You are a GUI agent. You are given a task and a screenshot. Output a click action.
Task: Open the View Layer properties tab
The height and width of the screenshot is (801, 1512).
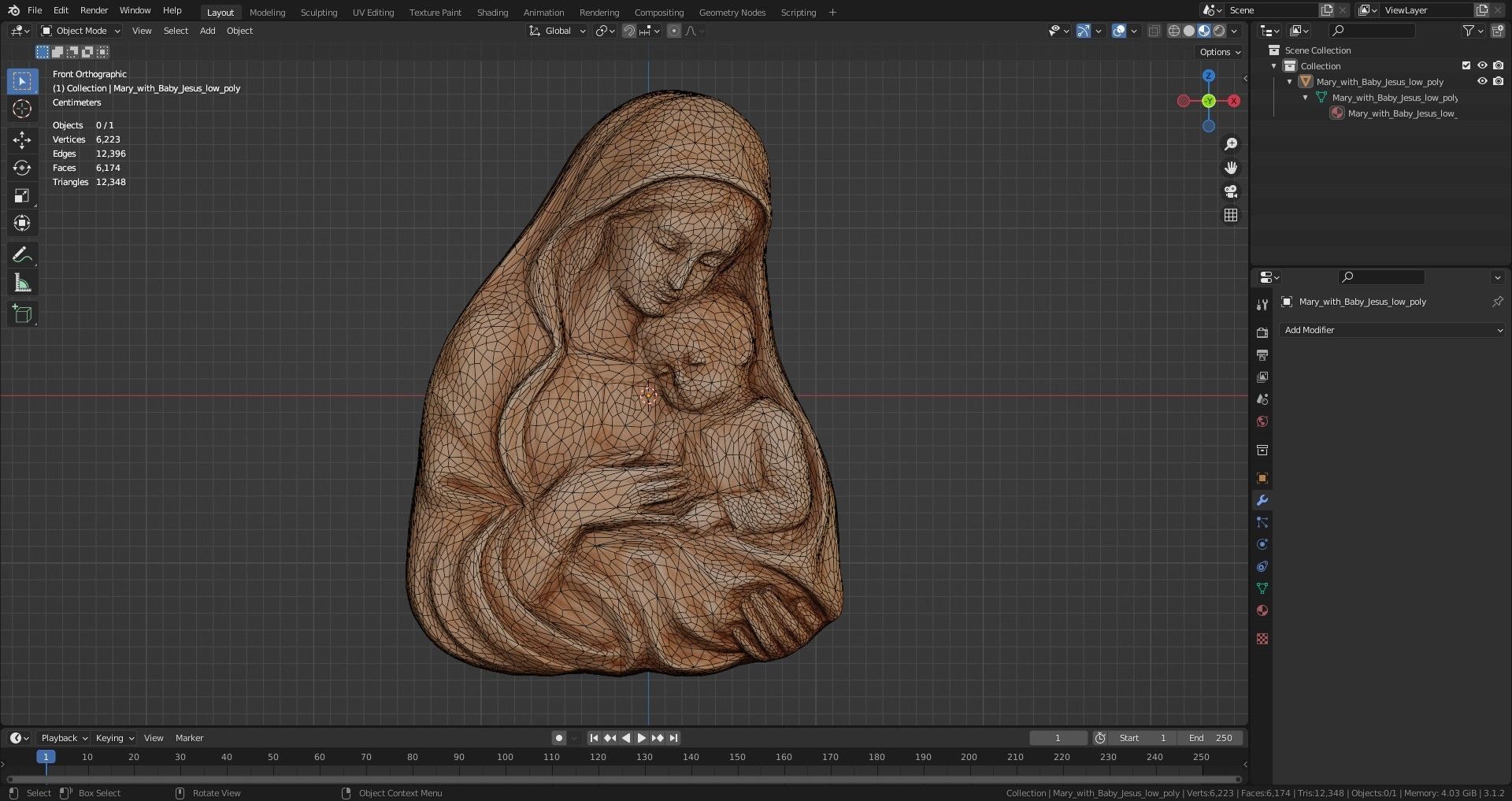(x=1262, y=377)
